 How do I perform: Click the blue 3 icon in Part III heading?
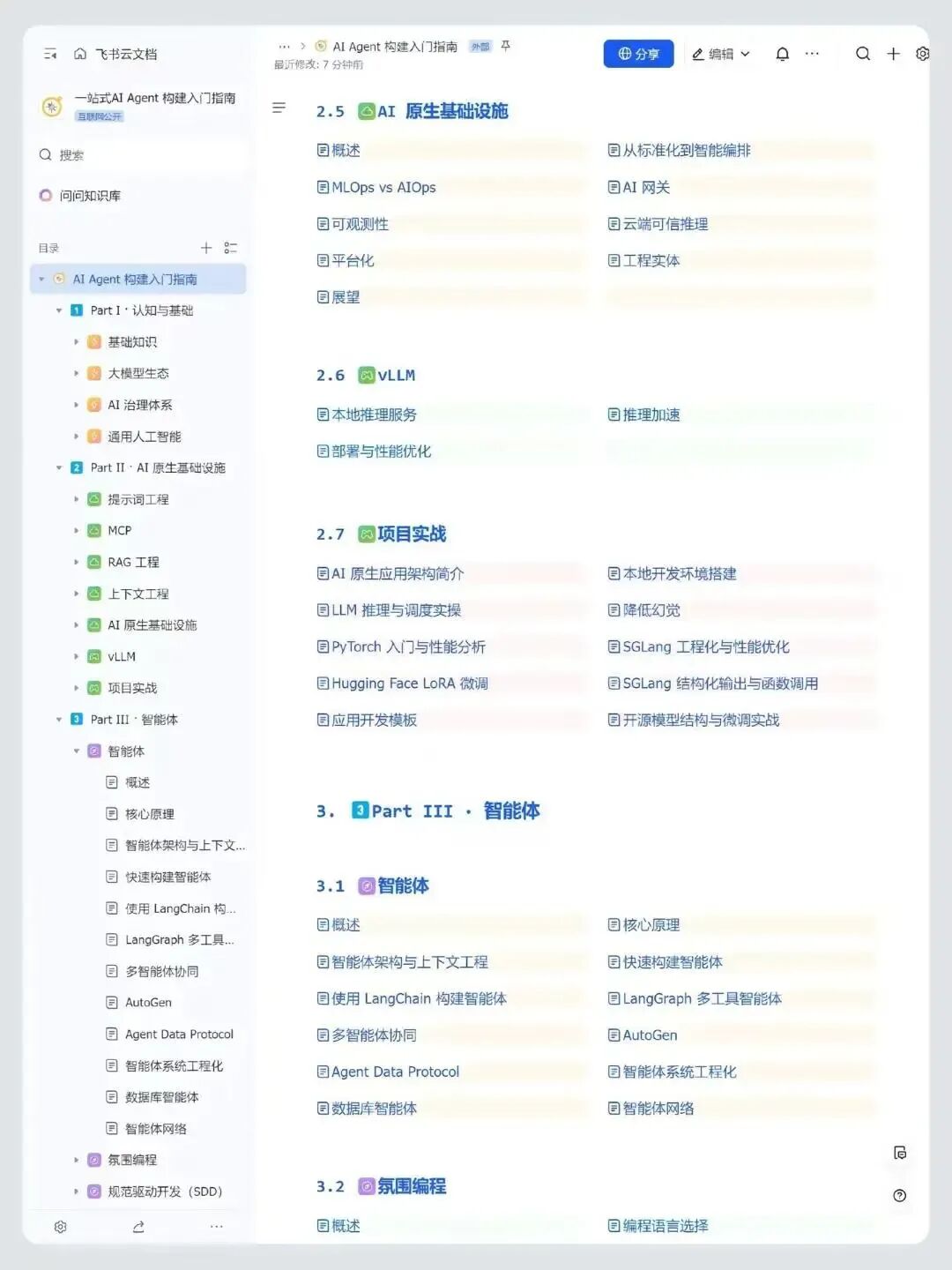coord(360,810)
